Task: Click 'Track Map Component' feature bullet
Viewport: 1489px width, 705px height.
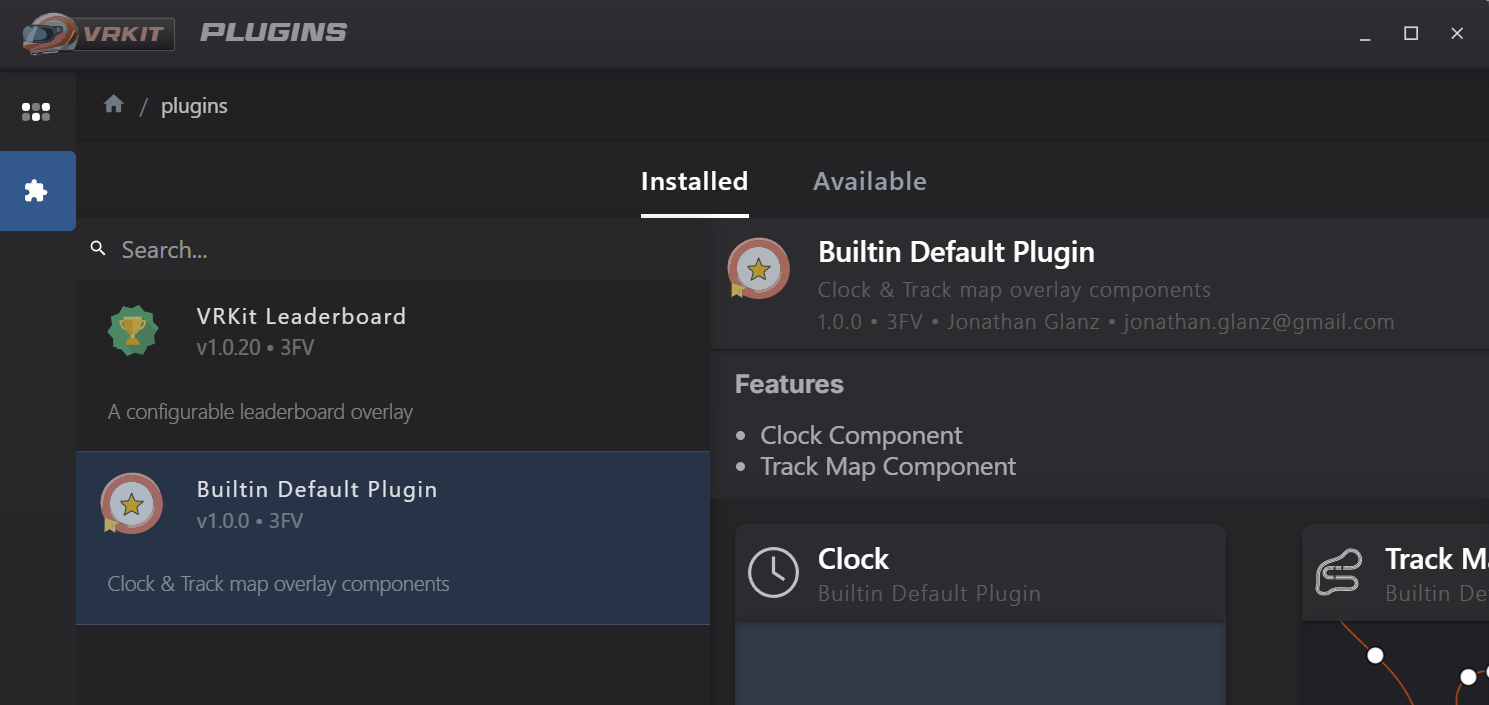Action: [x=888, y=466]
